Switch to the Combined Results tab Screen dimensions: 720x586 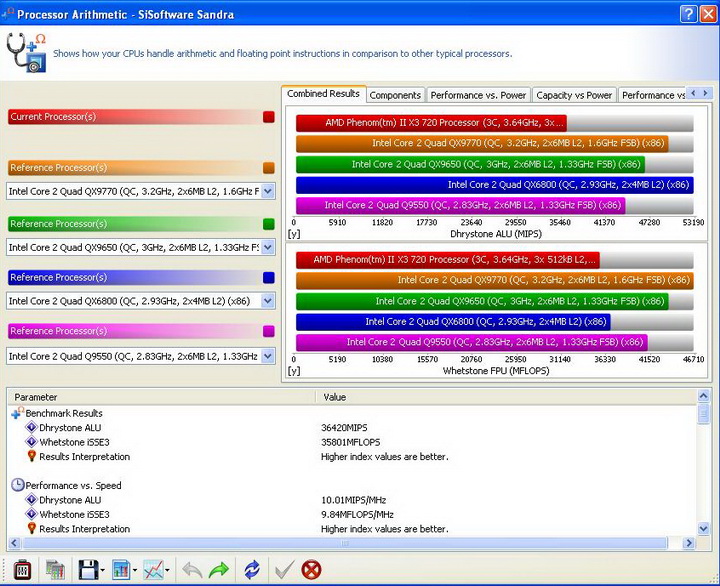pyautogui.click(x=323, y=94)
